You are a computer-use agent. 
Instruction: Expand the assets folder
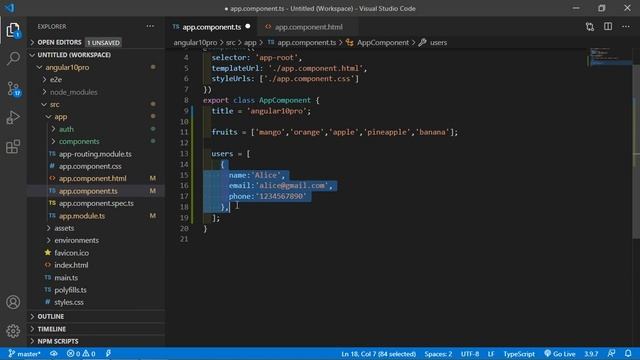96,228
